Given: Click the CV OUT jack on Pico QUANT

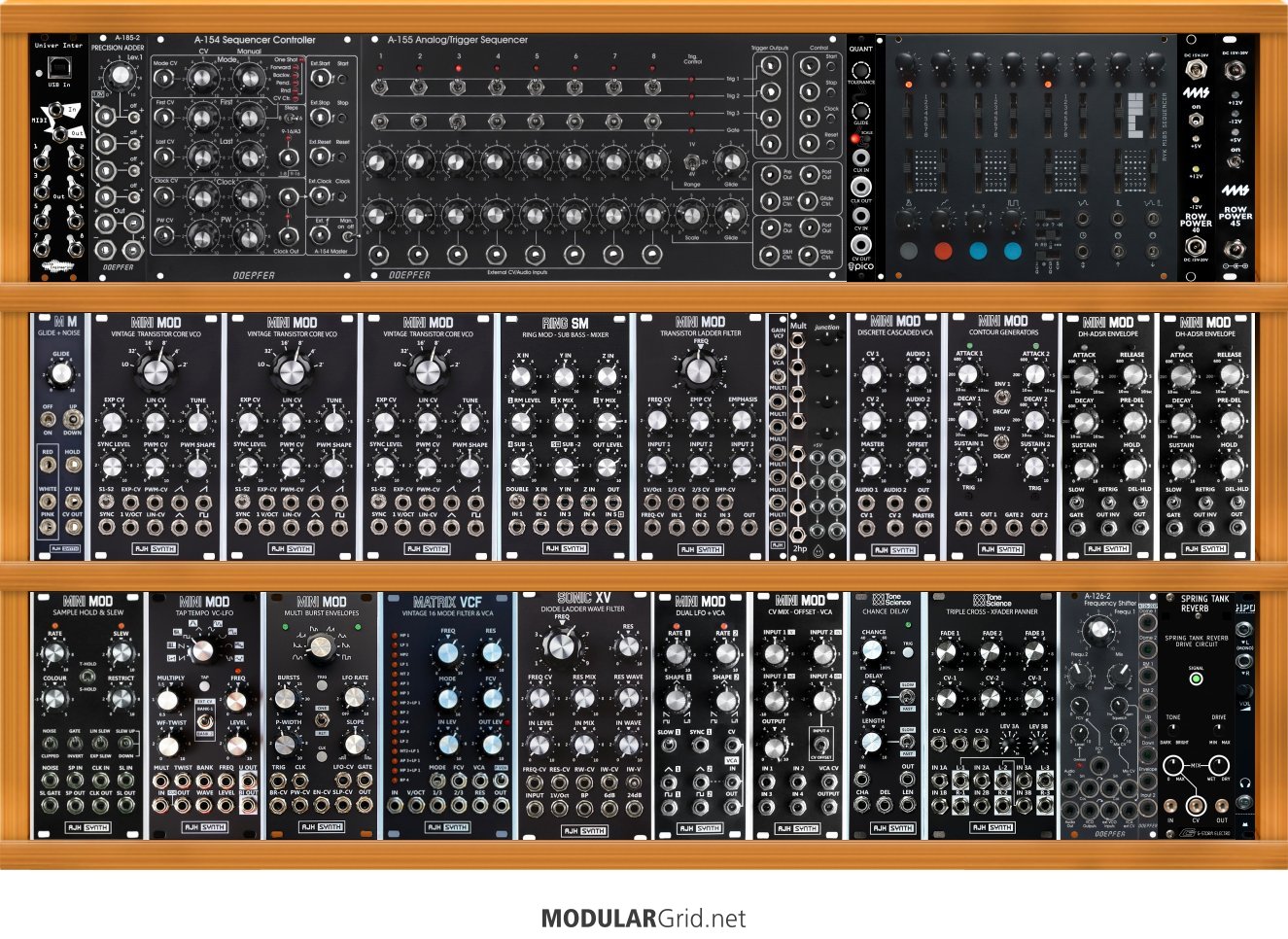Looking at the screenshot, I should [x=860, y=244].
